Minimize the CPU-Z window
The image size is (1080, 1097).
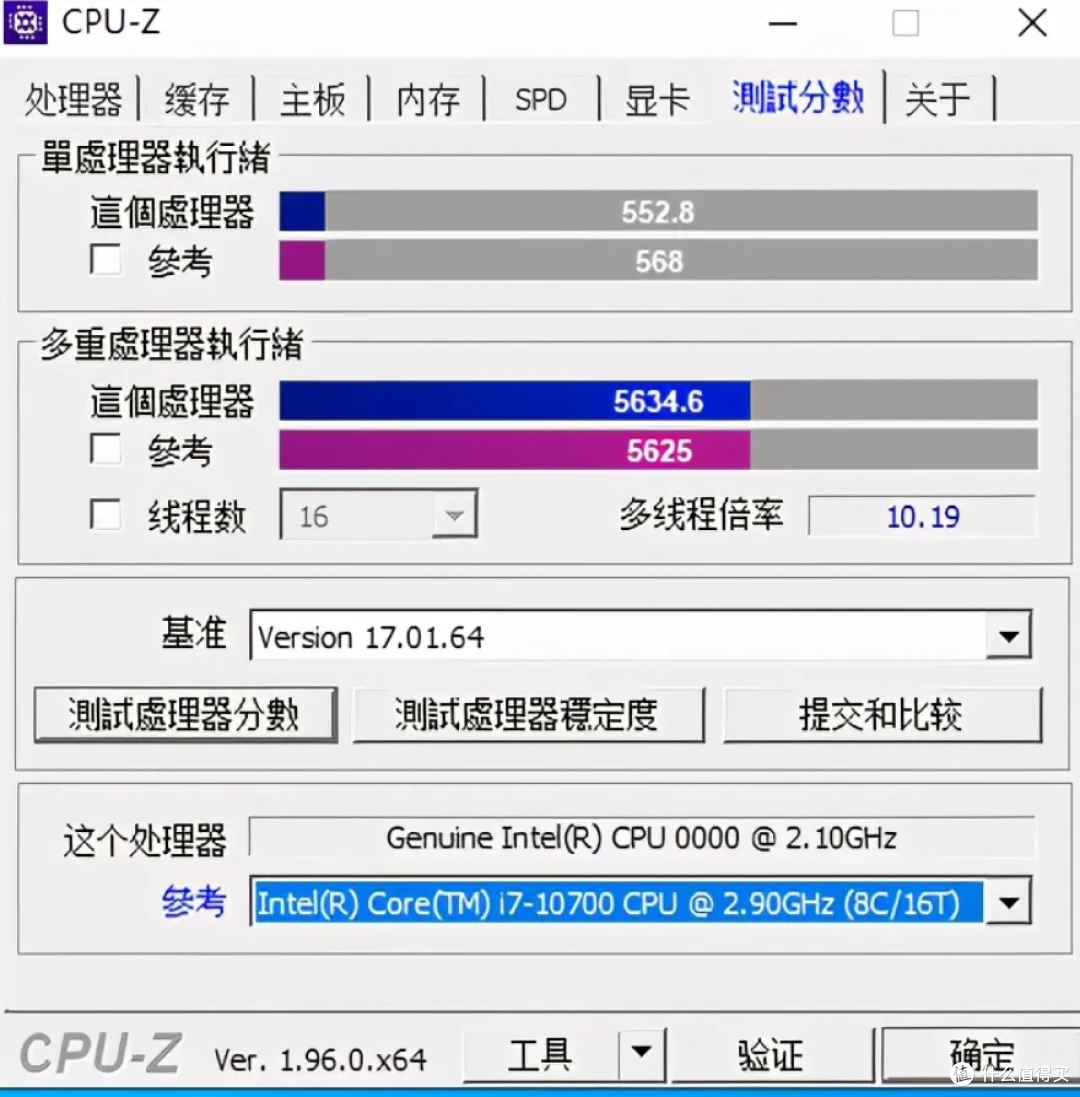(783, 24)
